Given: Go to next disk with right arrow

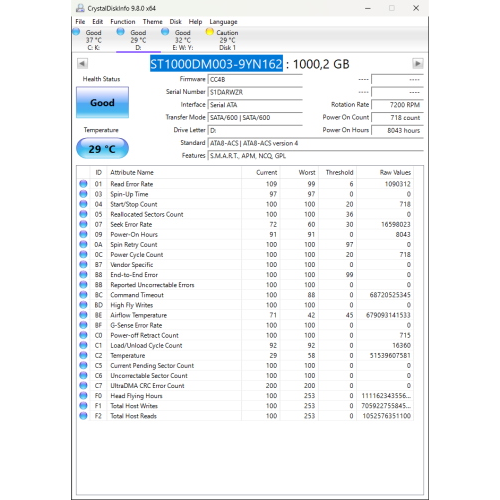Looking at the screenshot, I should click(418, 63).
